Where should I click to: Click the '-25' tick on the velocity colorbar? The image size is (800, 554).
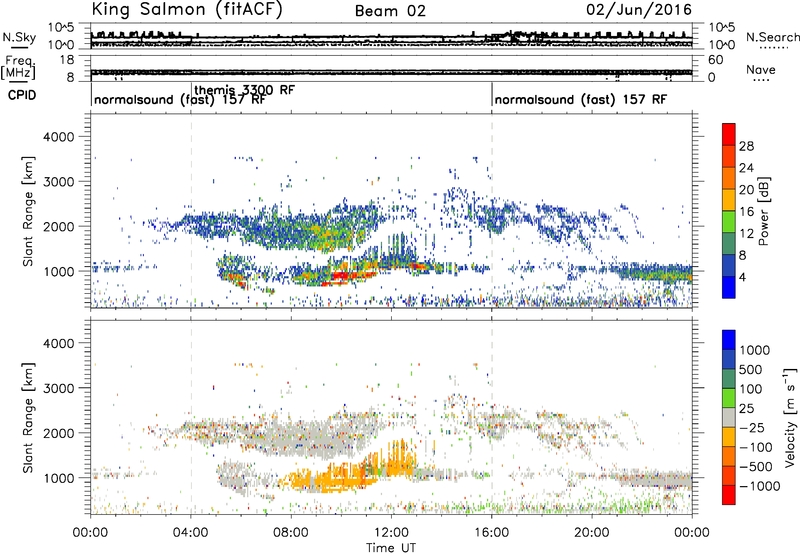pos(752,427)
